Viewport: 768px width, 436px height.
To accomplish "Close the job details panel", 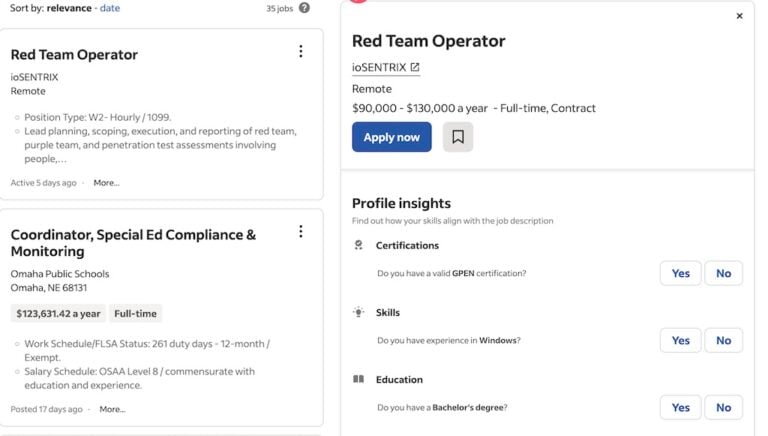I will [739, 16].
